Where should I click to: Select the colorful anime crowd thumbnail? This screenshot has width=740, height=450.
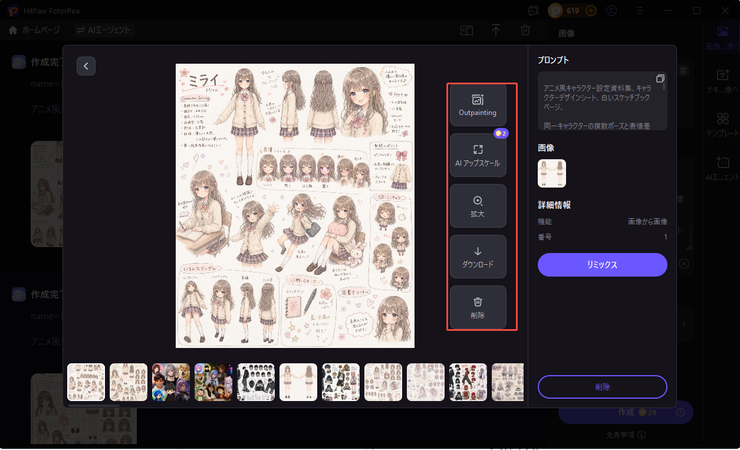coord(213,382)
